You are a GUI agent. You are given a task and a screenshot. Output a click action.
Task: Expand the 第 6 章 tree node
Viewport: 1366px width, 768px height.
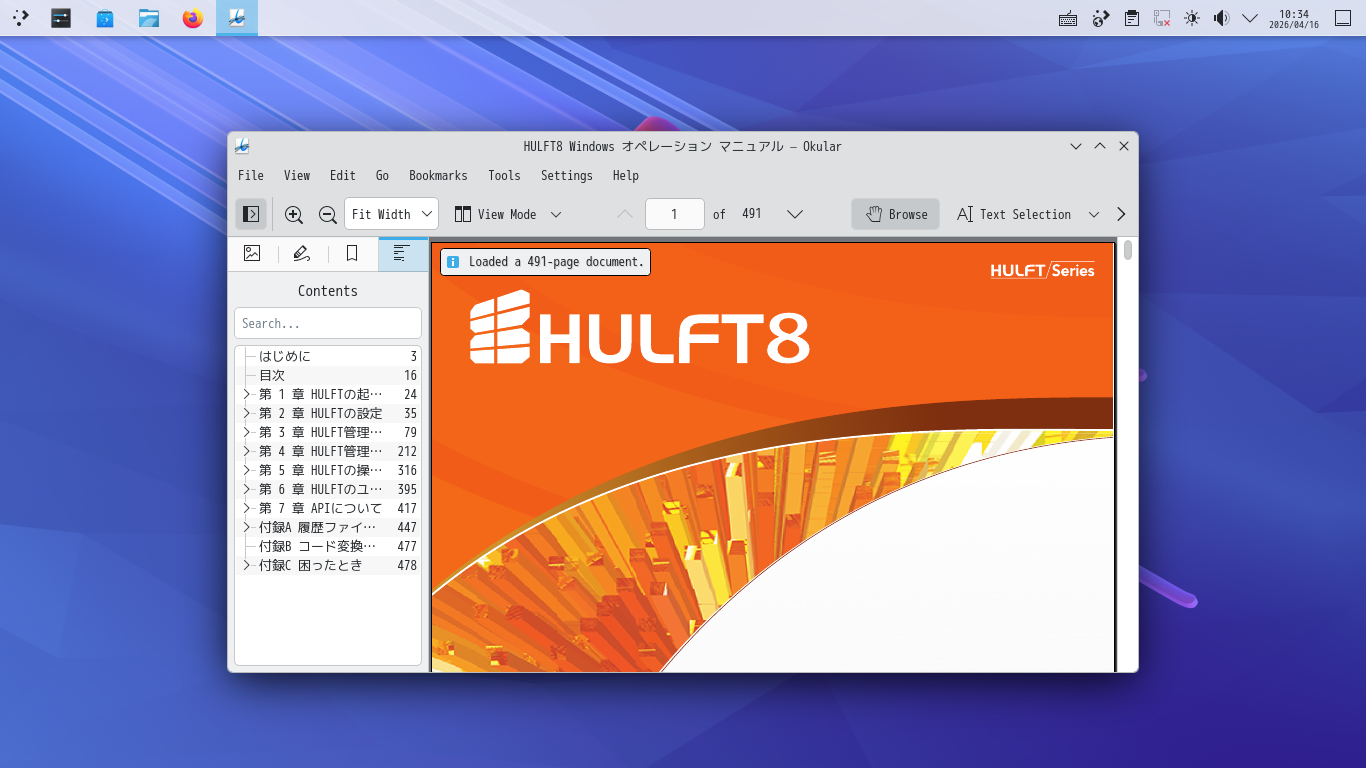coord(247,489)
